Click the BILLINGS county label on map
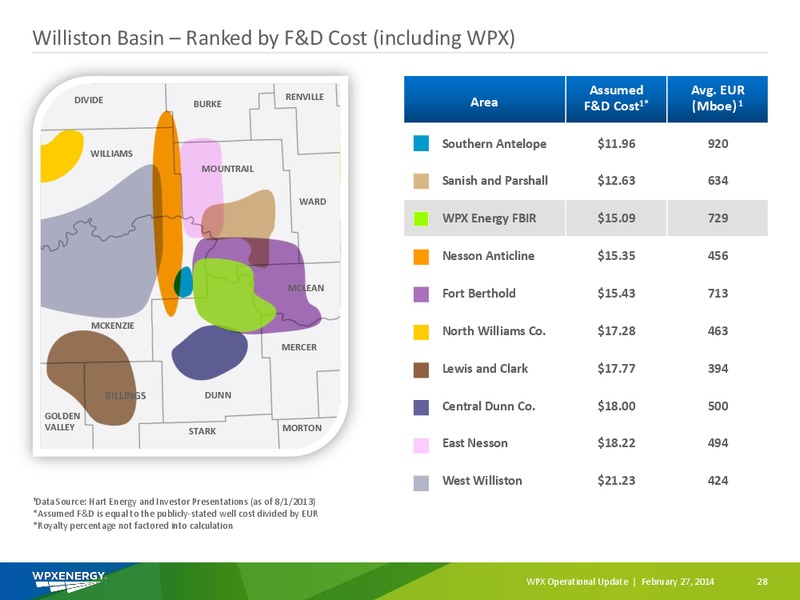This screenshot has width=800, height=600. pyautogui.click(x=125, y=396)
